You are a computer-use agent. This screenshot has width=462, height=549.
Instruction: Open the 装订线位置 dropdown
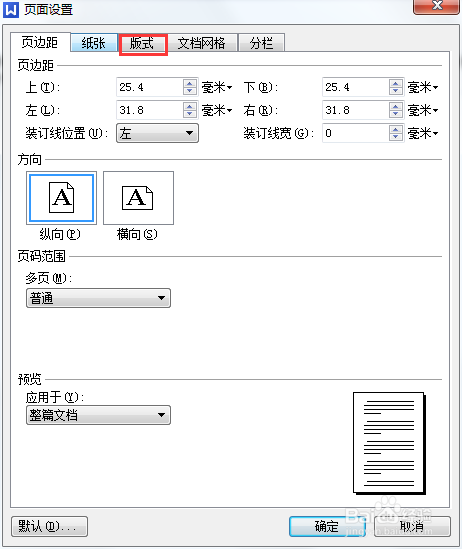click(x=158, y=133)
